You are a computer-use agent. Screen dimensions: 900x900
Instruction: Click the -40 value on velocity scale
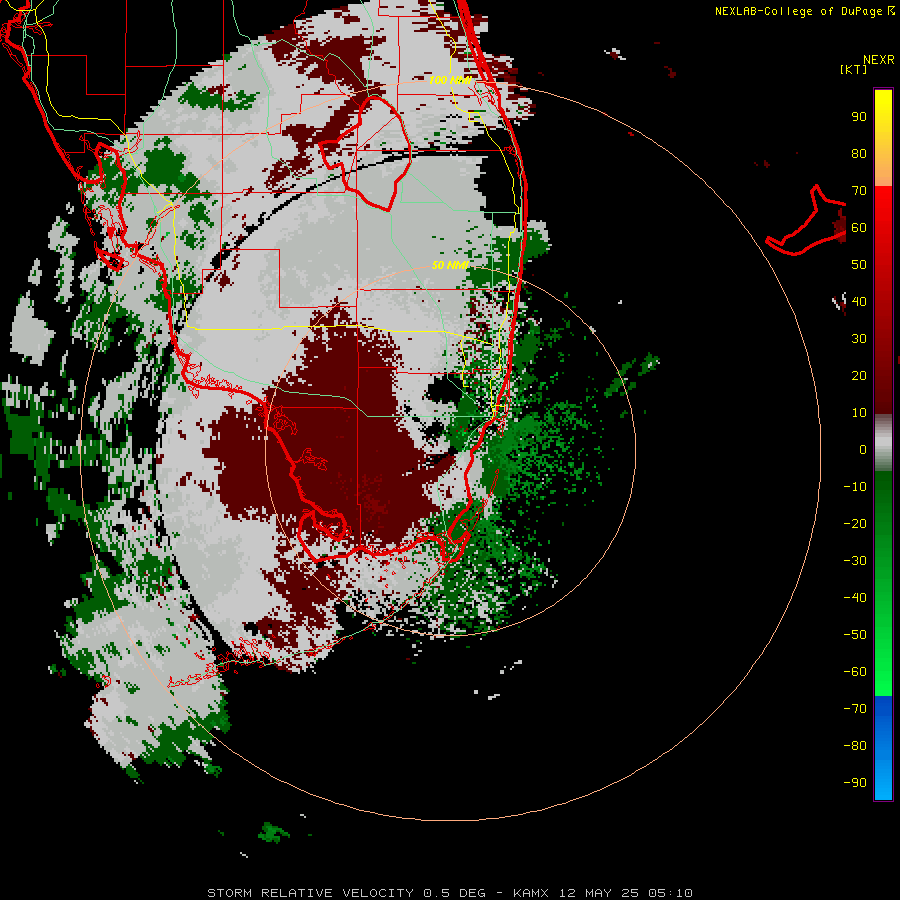tap(855, 598)
